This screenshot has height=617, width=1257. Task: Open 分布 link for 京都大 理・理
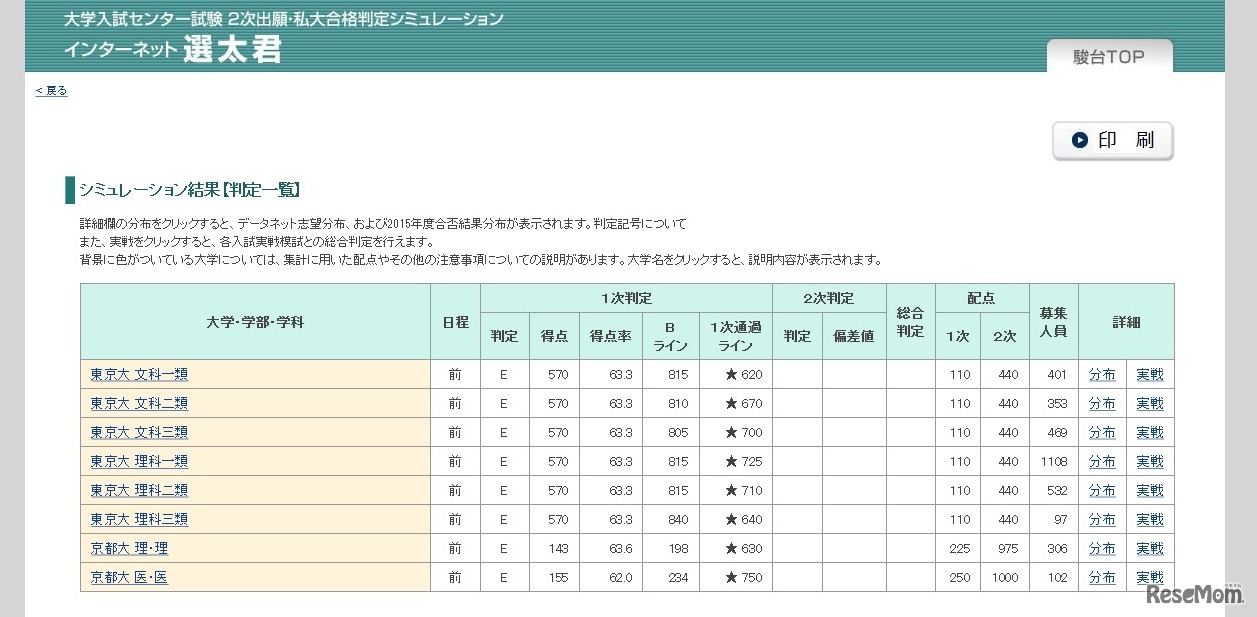point(1102,549)
